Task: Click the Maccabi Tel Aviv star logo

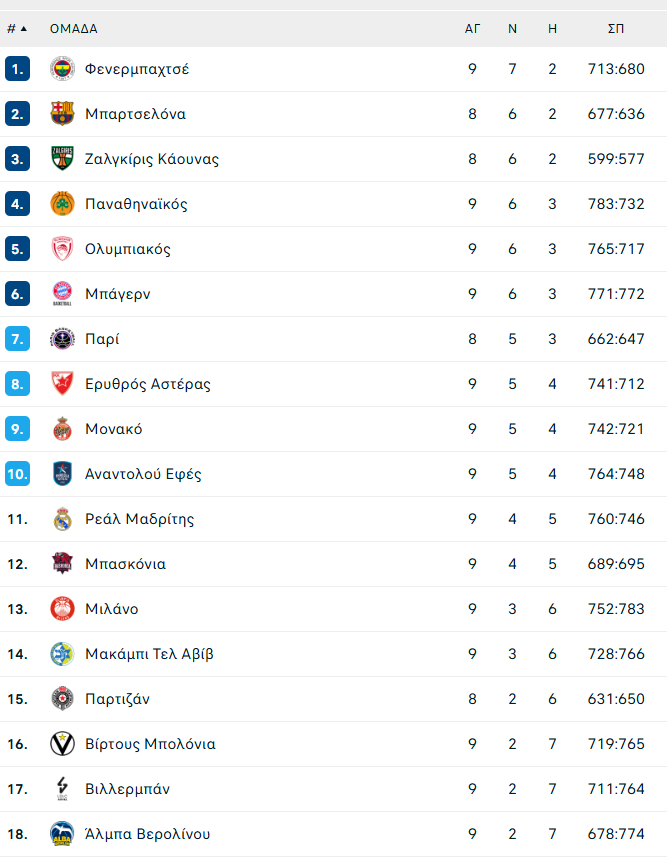Action: coord(62,654)
